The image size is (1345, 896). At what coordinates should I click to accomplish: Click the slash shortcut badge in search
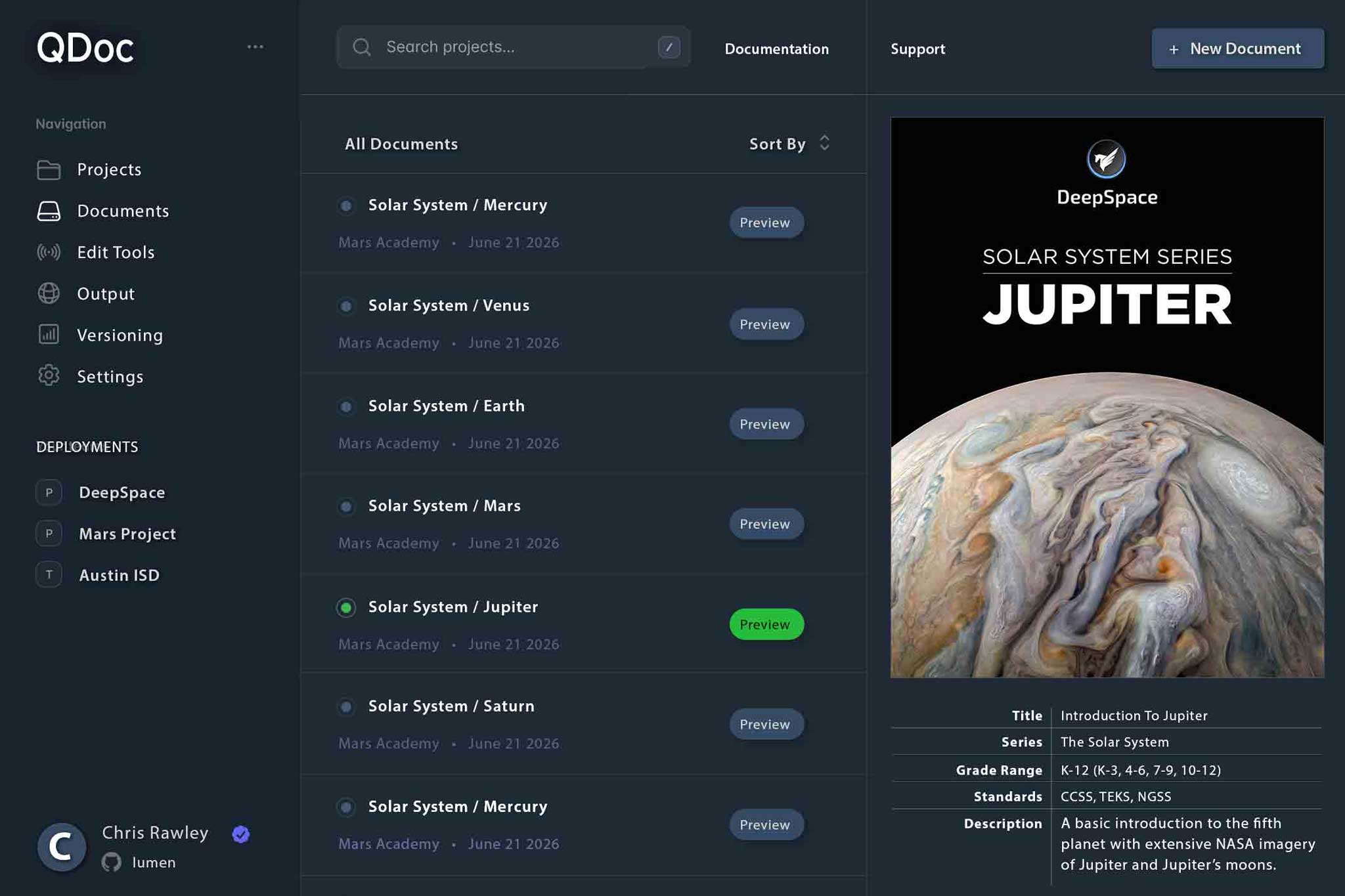click(x=669, y=47)
